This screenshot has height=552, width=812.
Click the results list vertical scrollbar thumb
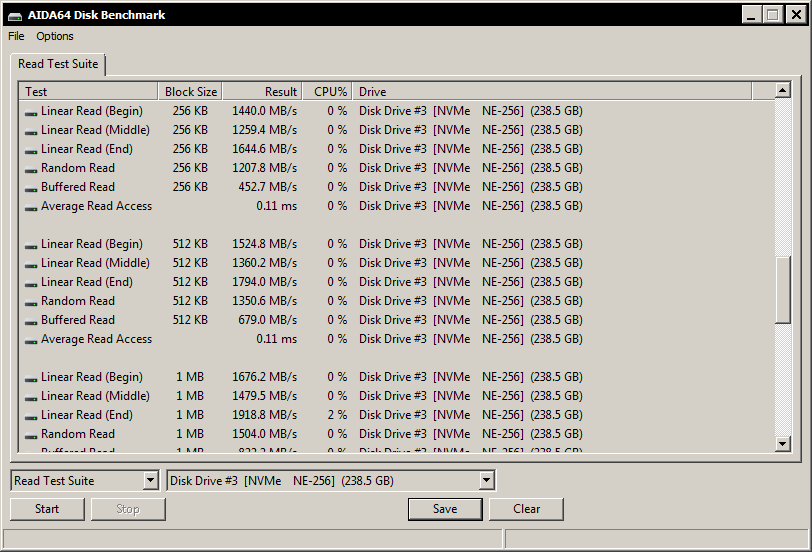tap(783, 290)
